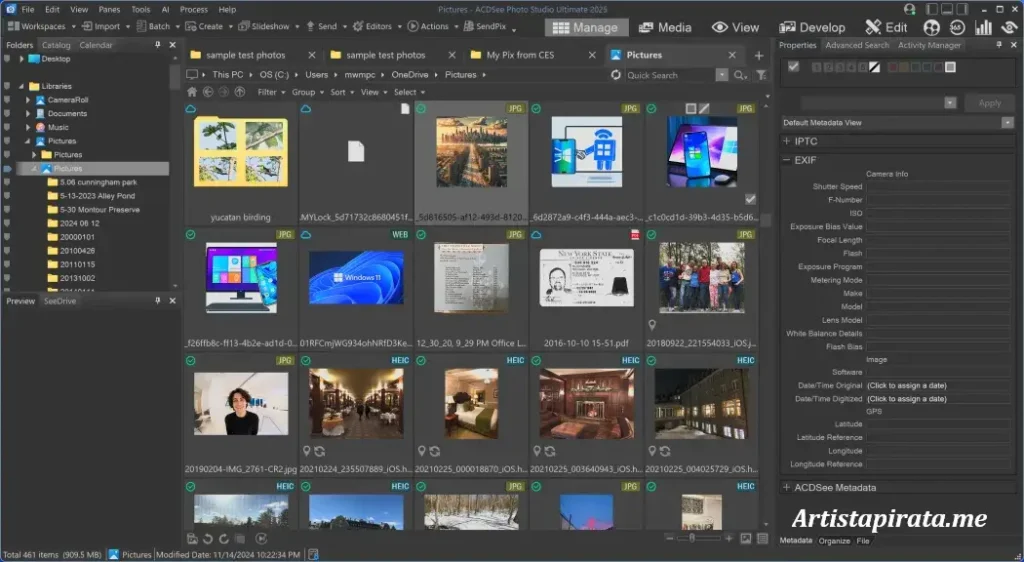The image size is (1024, 562).
Task: Open the eye-with-arrow mode icon
Action: tap(1009, 27)
